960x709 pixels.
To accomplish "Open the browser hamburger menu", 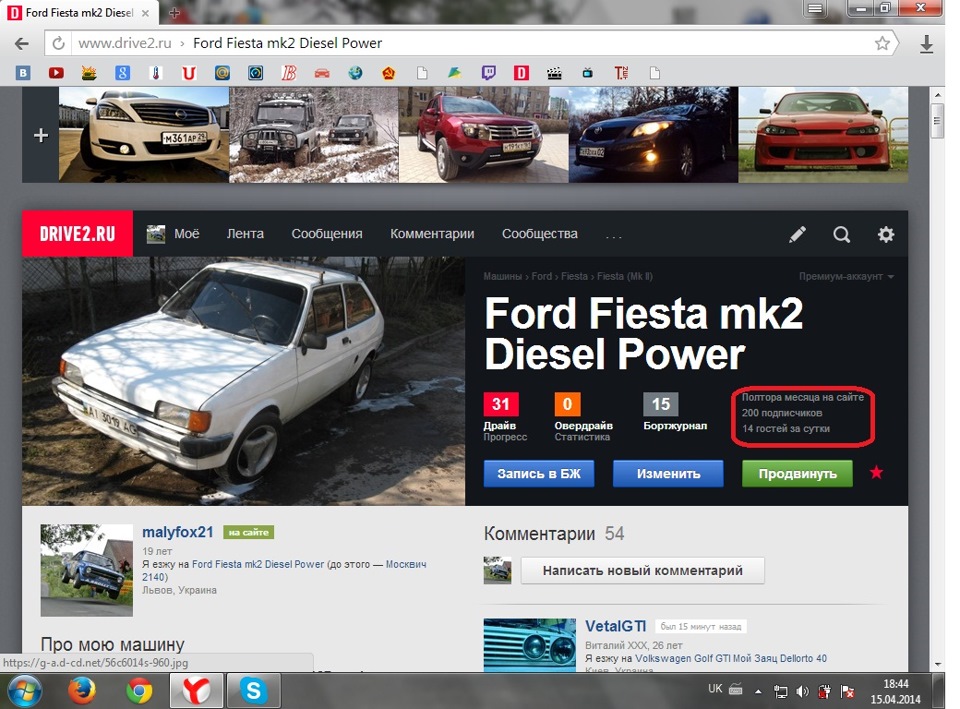I will coord(815,9).
